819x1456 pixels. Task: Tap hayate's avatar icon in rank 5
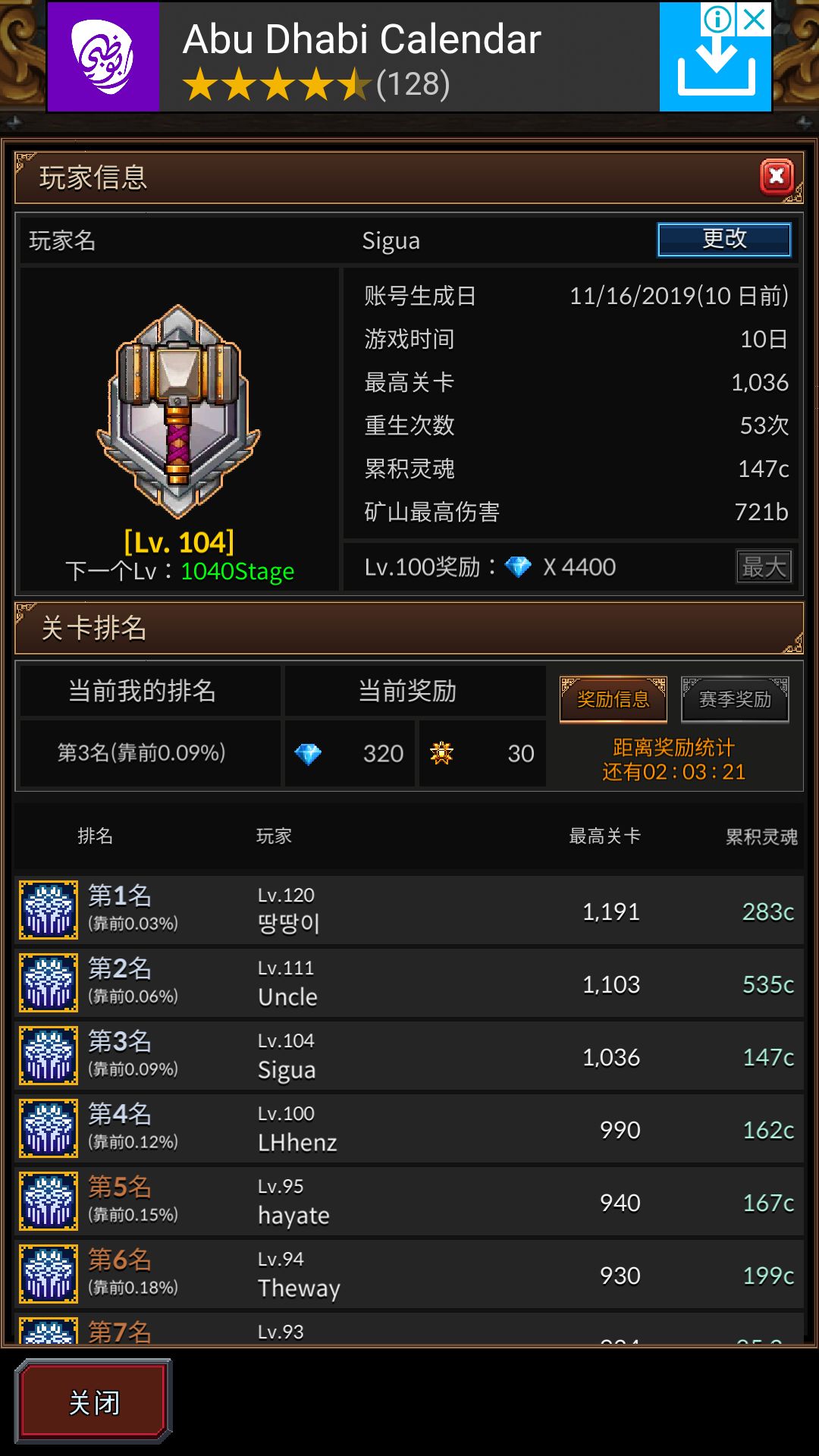(x=49, y=1201)
